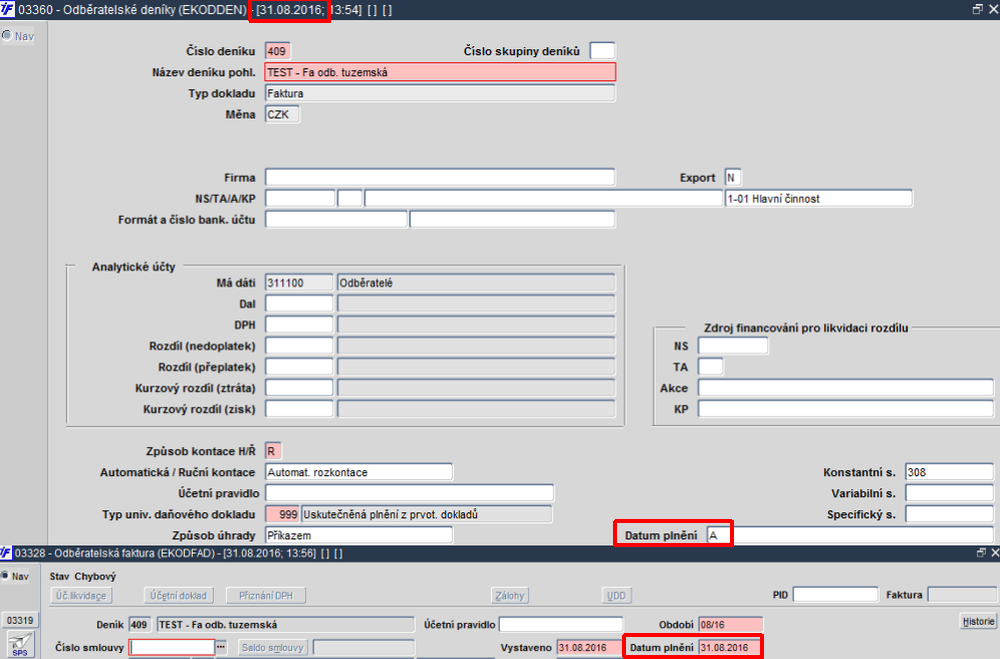
Task: Click the Specifický s. field
Action: [949, 514]
